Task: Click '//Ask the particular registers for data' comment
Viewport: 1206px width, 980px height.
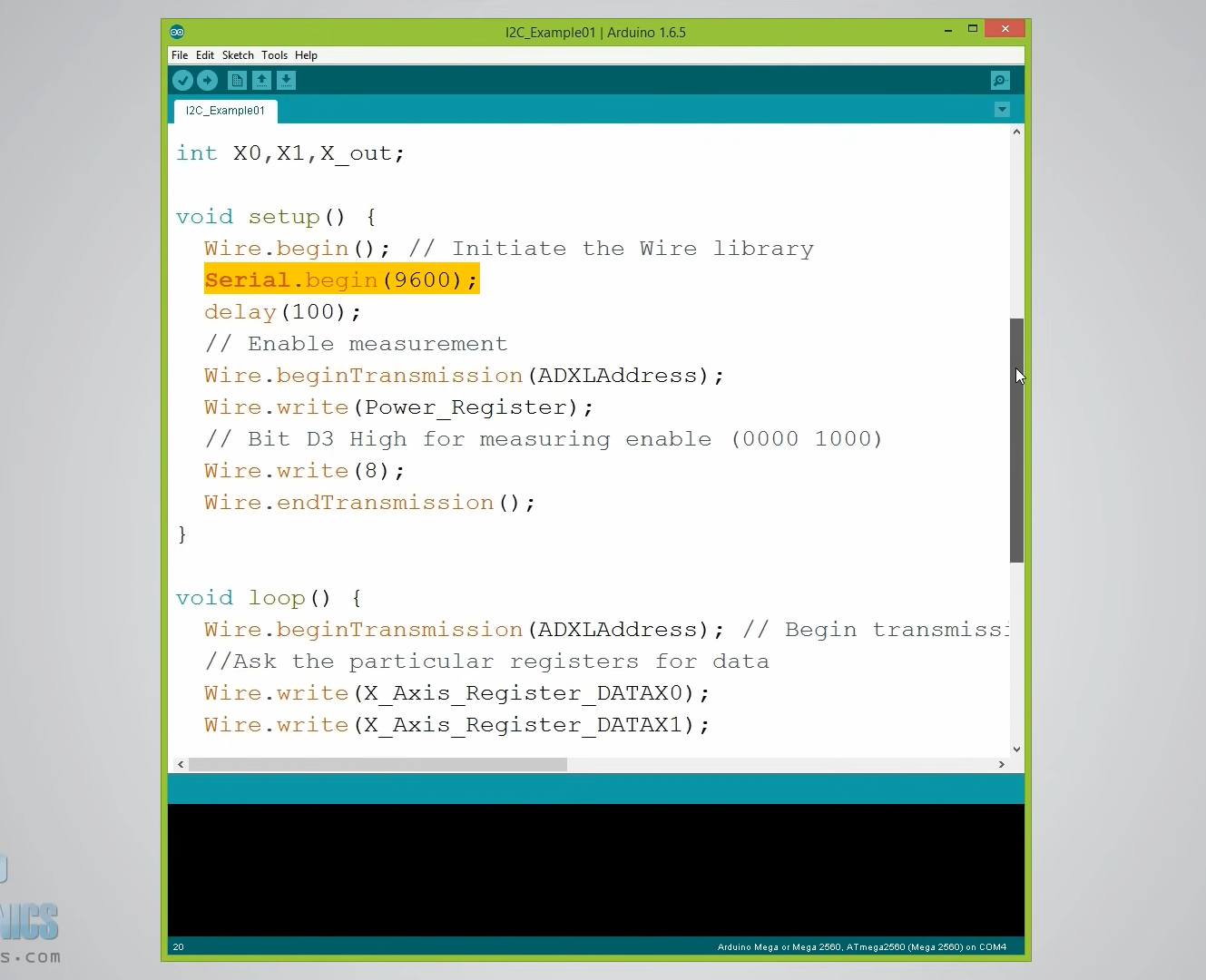Action: [486, 661]
